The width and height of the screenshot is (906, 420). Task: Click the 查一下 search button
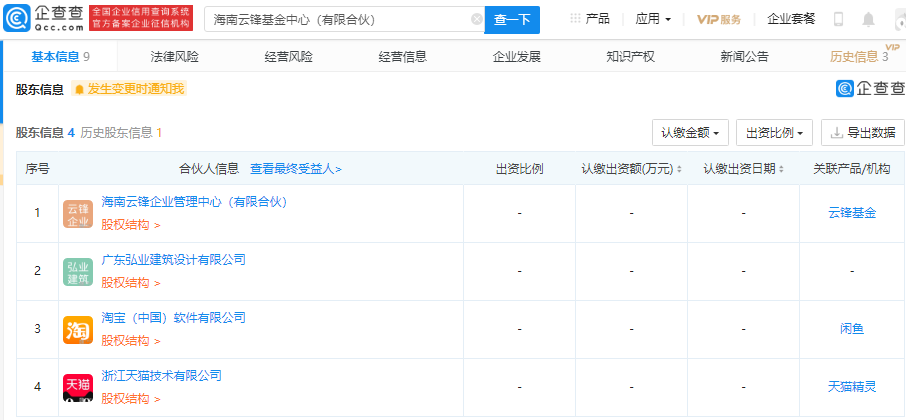[512, 20]
